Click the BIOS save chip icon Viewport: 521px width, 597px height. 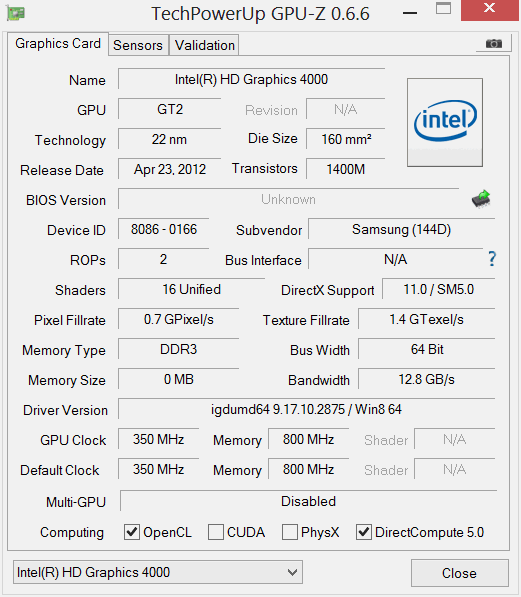click(481, 199)
